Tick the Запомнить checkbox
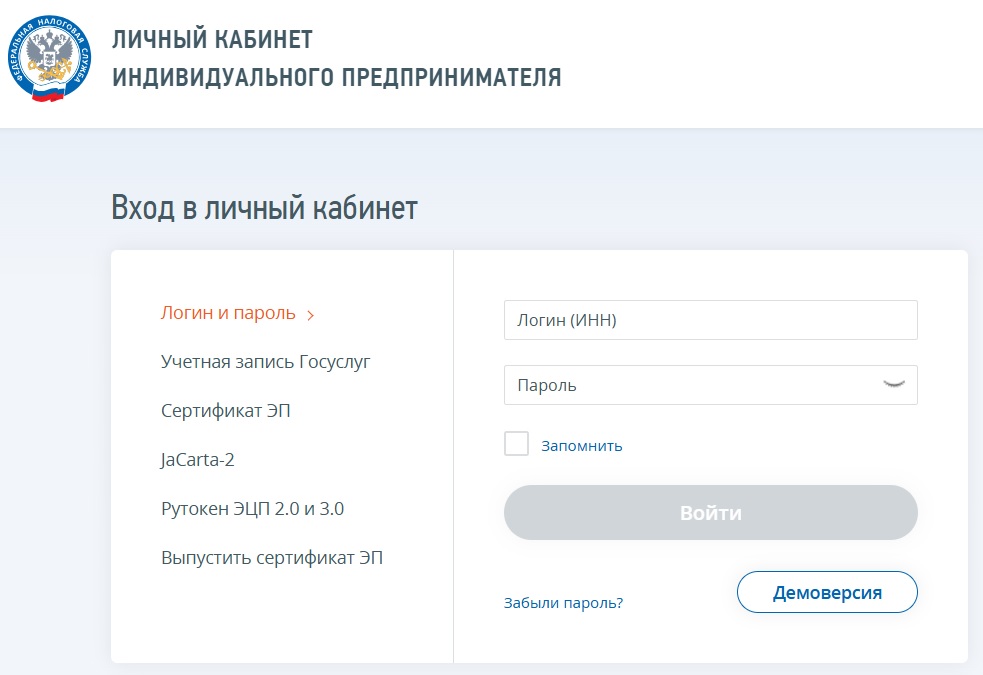This screenshot has width=983, height=675. [516, 444]
